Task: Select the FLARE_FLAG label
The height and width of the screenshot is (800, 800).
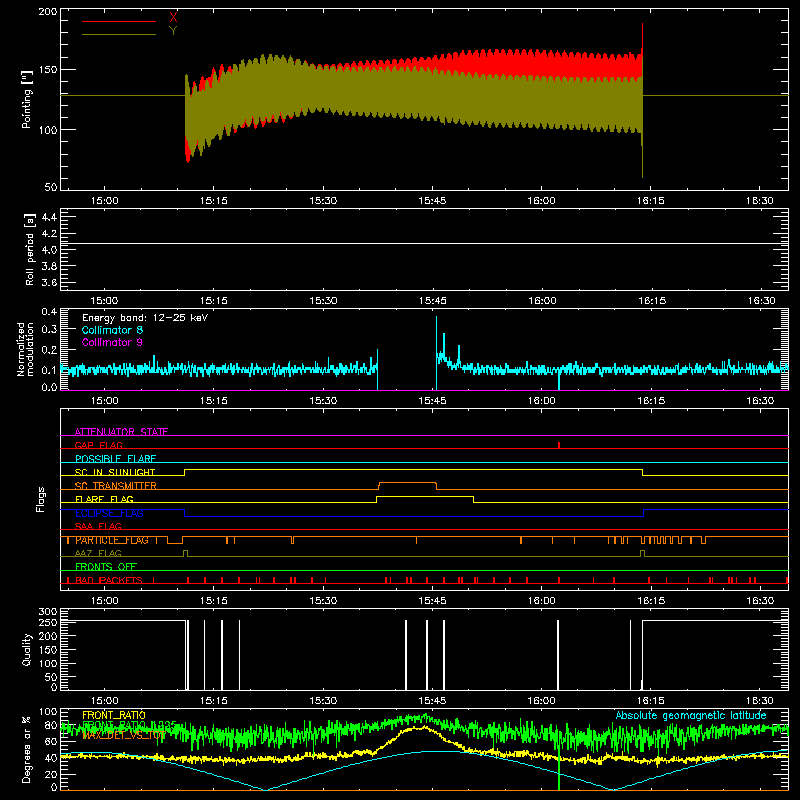Action: pos(104,499)
